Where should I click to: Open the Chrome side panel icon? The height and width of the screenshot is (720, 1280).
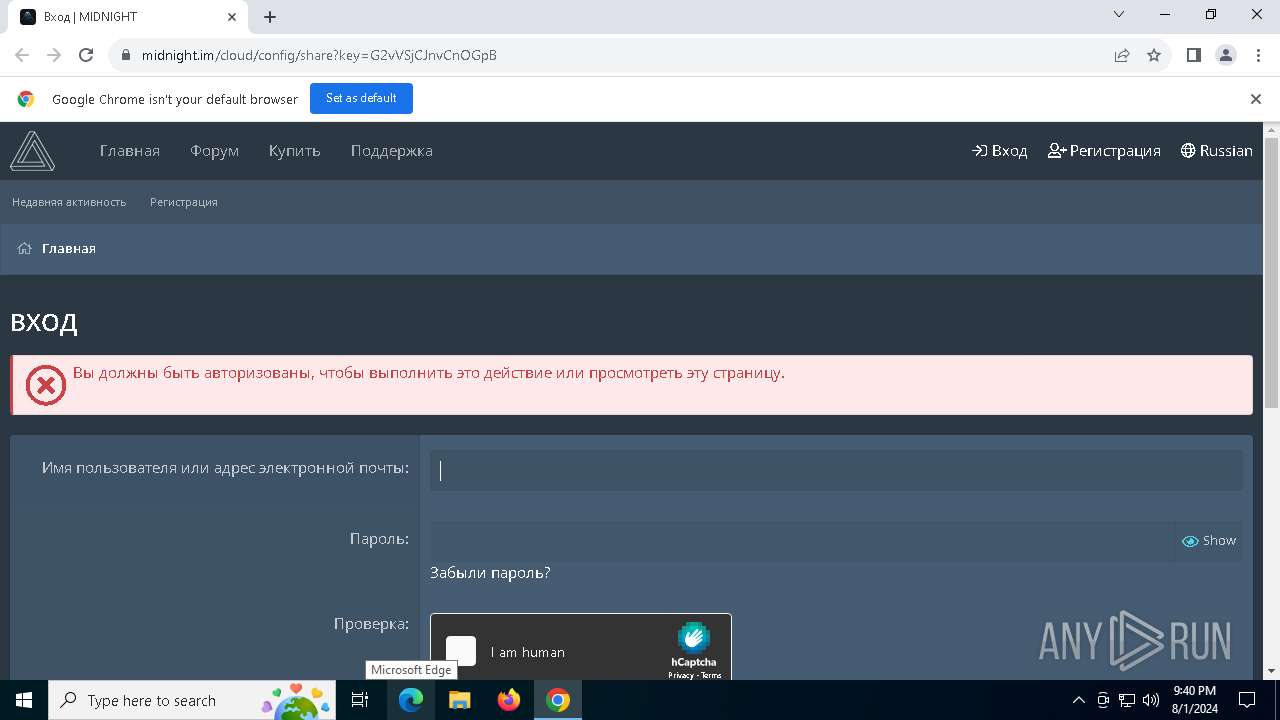[x=1194, y=55]
